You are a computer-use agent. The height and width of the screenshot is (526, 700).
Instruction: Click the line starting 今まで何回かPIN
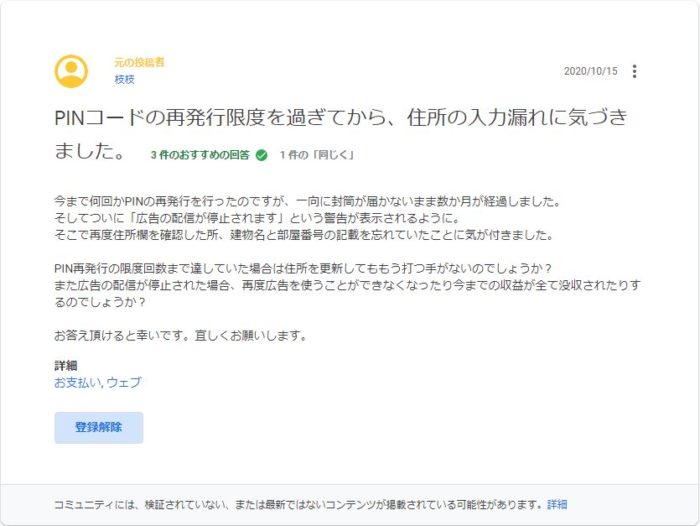[308, 201]
